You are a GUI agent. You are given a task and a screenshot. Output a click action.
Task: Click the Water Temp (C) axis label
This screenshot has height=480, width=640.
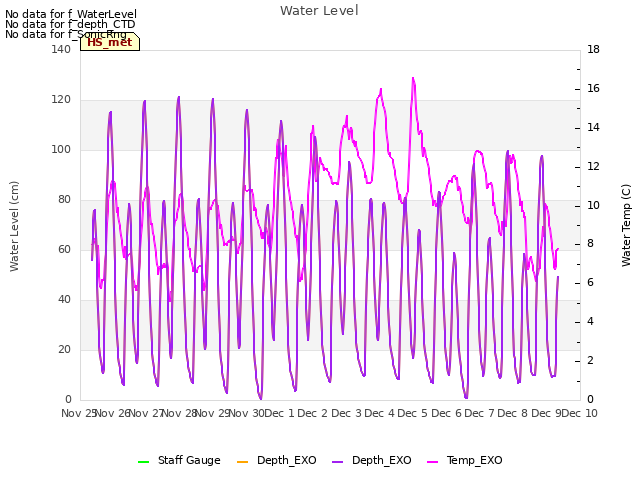[626, 225]
